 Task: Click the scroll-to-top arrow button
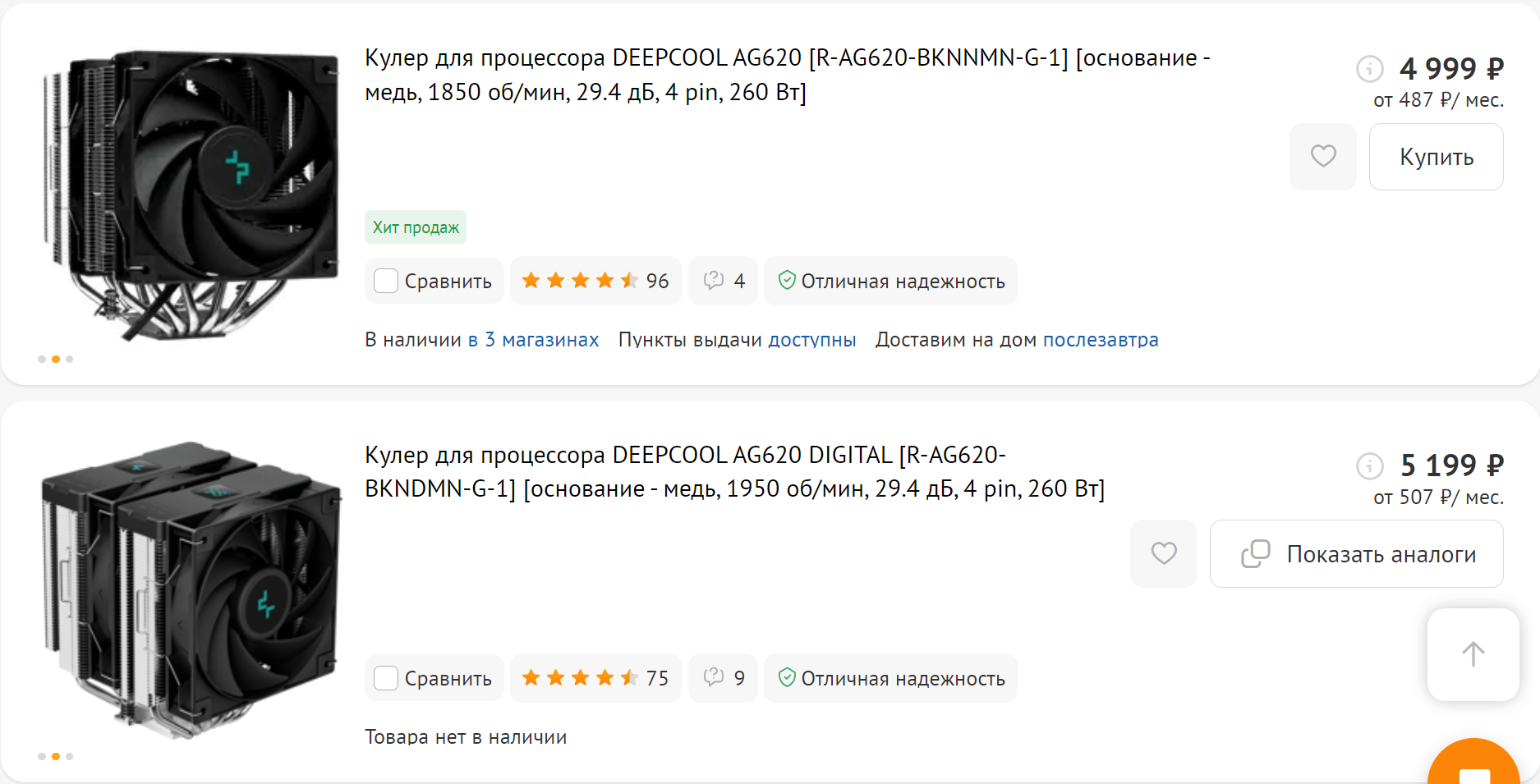pos(1473,654)
